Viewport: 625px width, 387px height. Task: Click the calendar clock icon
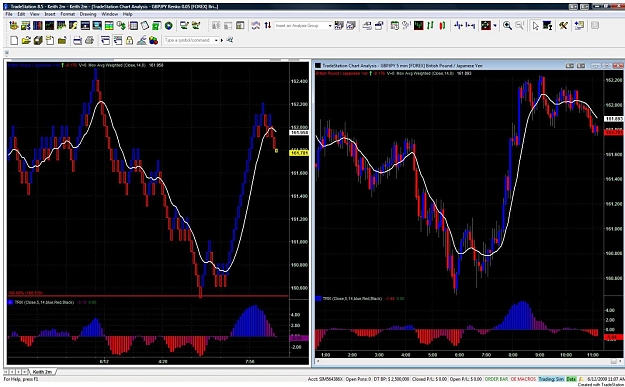click(x=395, y=26)
